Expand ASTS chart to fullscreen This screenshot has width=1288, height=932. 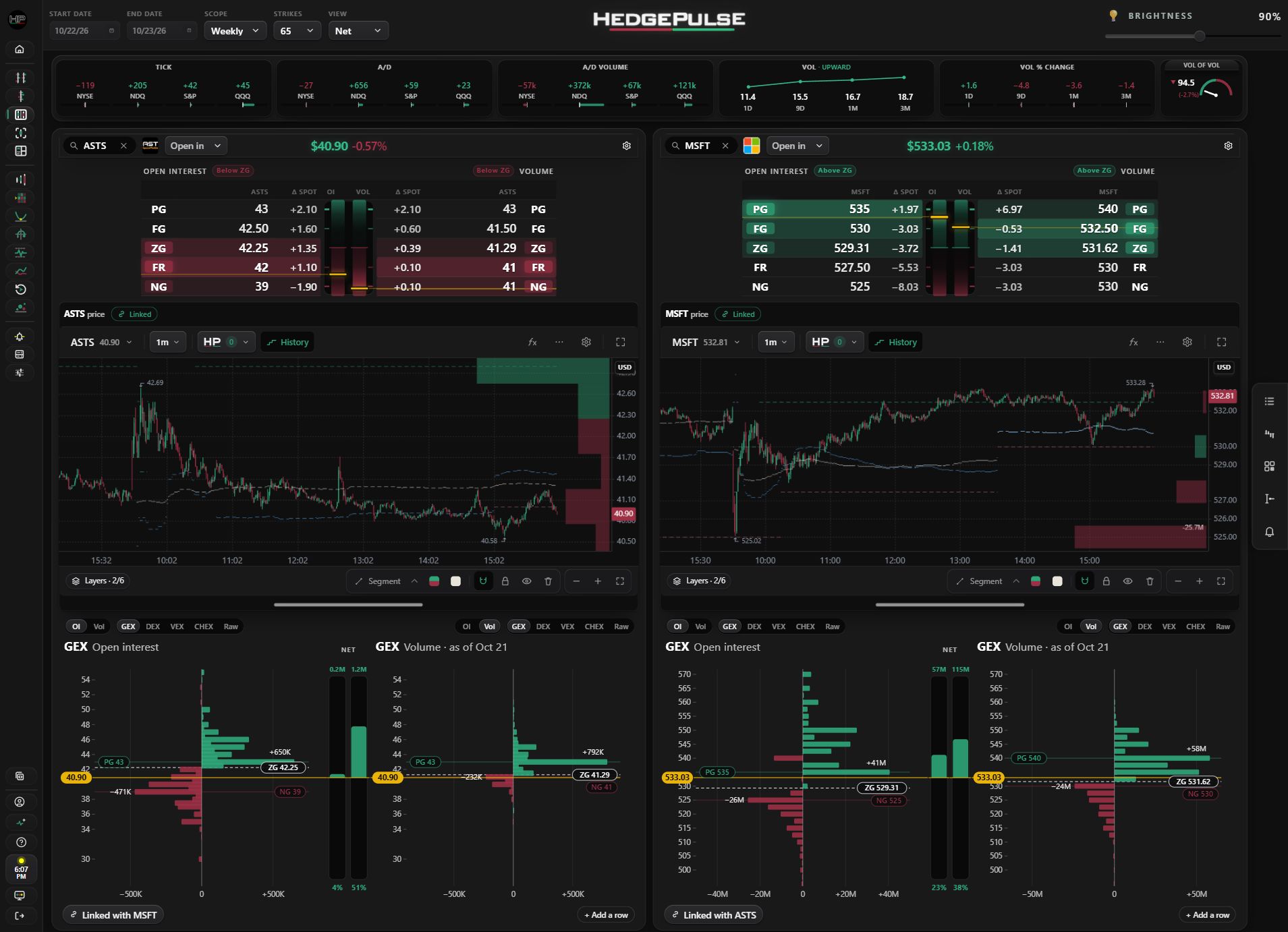pos(620,342)
